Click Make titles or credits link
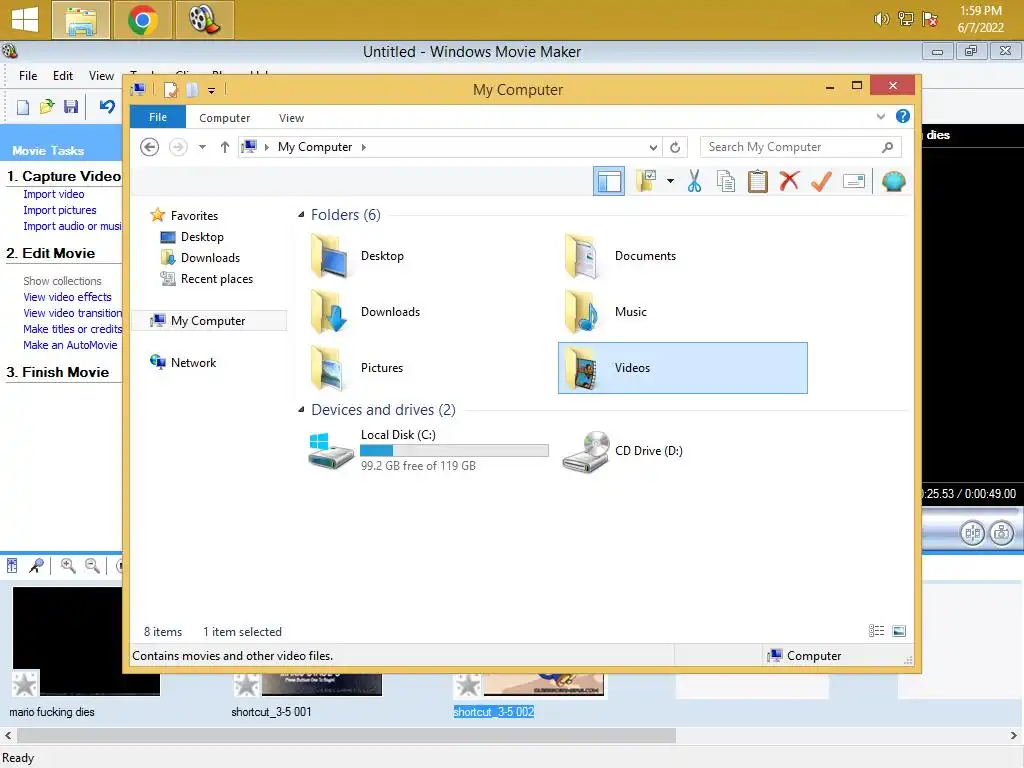The width and height of the screenshot is (1024, 768). [72, 329]
